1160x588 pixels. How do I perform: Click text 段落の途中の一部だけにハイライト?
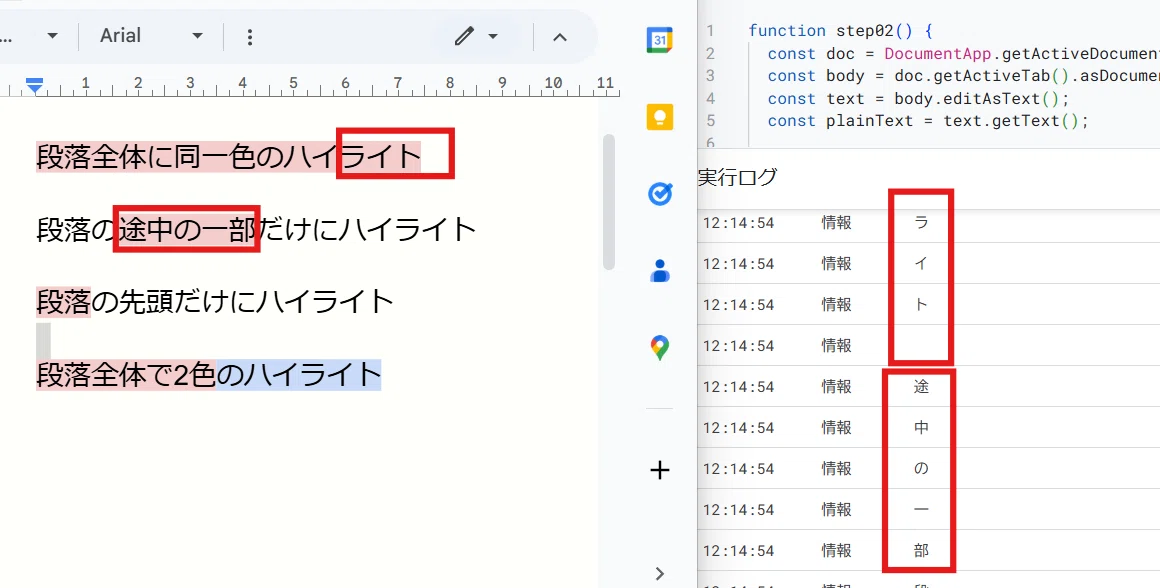(x=256, y=229)
